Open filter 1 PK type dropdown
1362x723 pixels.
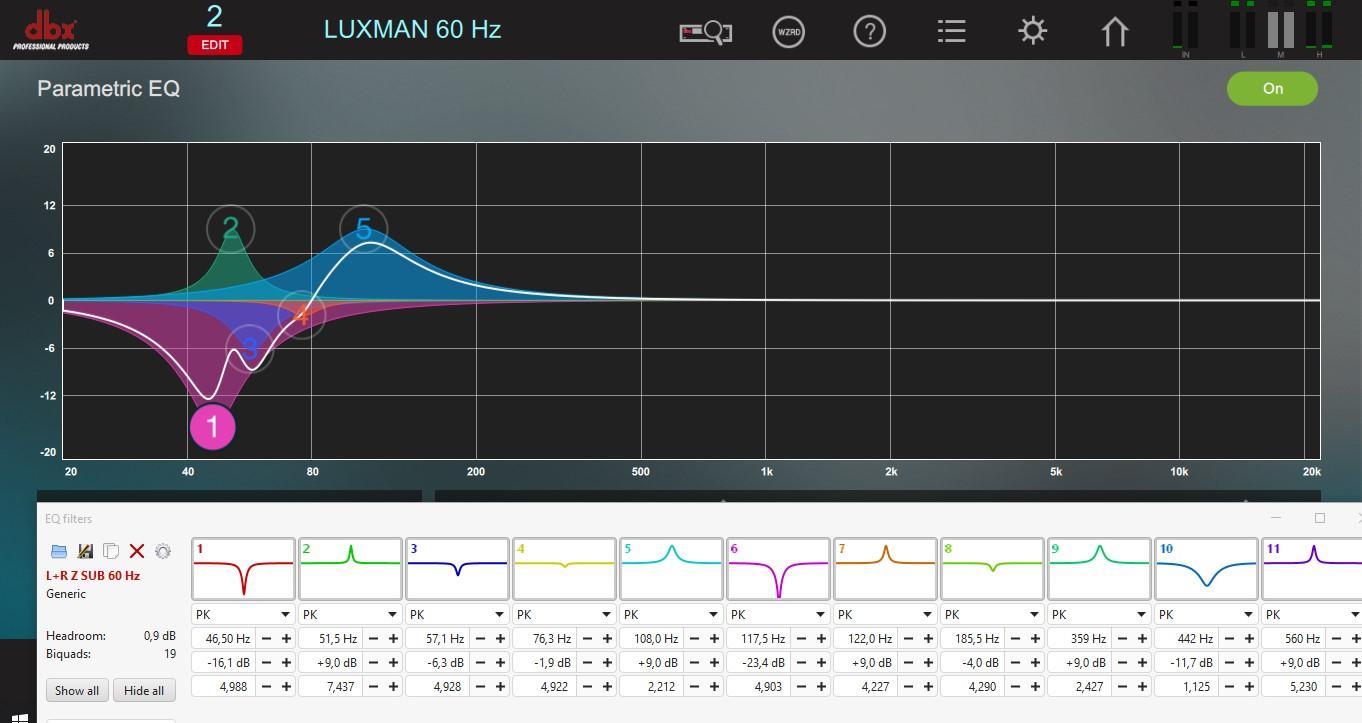(243, 614)
